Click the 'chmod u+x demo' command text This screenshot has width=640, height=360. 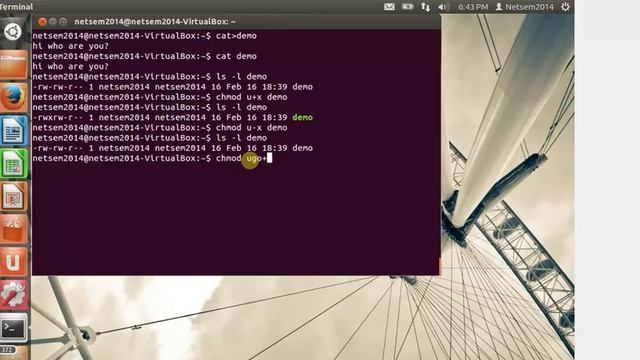click(251, 97)
